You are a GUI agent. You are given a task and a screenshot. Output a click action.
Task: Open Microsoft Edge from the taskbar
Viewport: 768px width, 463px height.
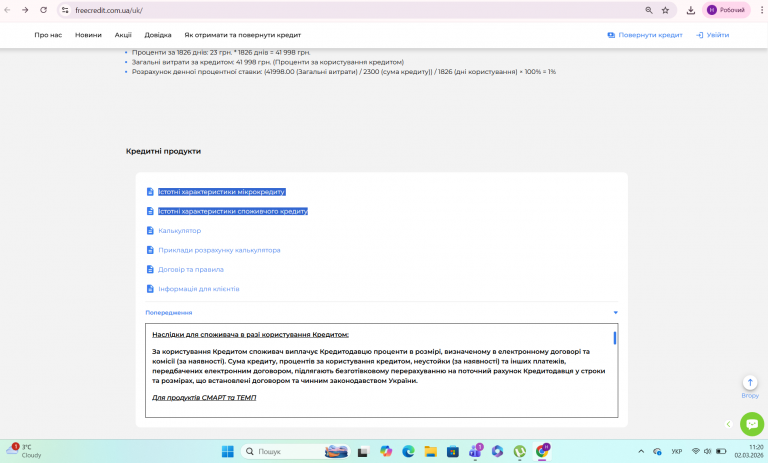pyautogui.click(x=408, y=451)
